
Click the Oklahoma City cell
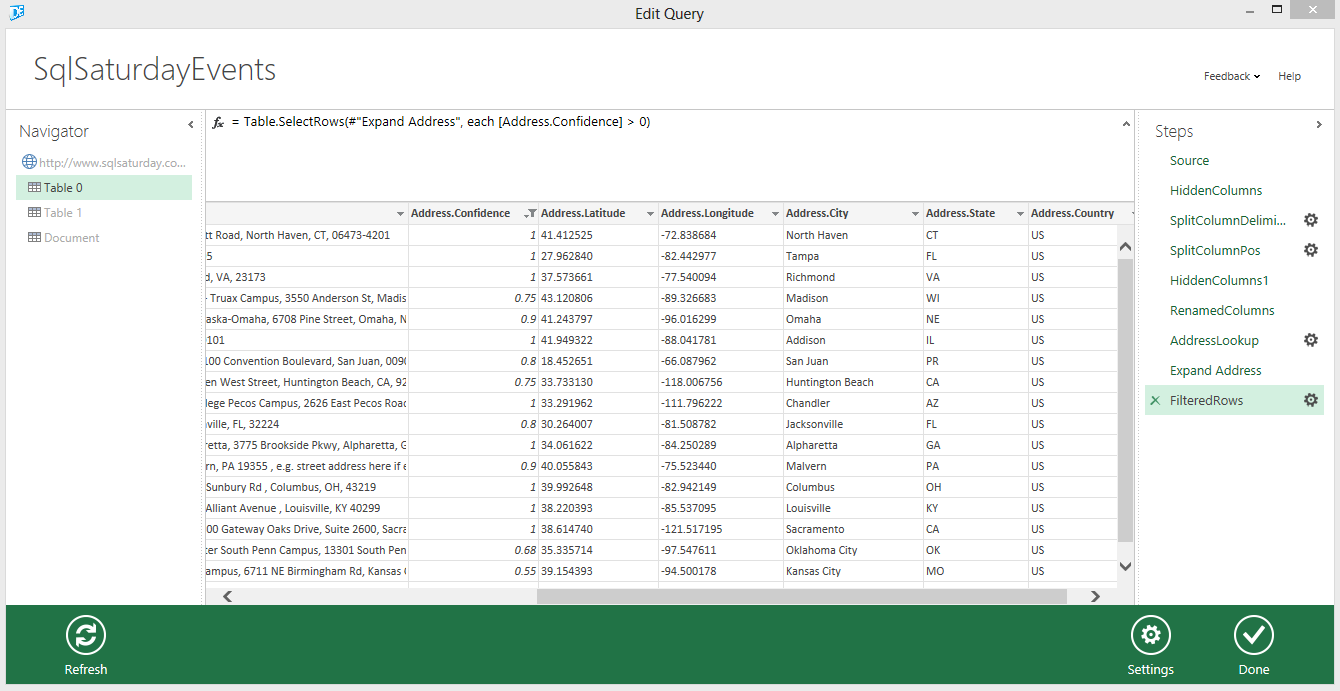pyautogui.click(x=853, y=550)
